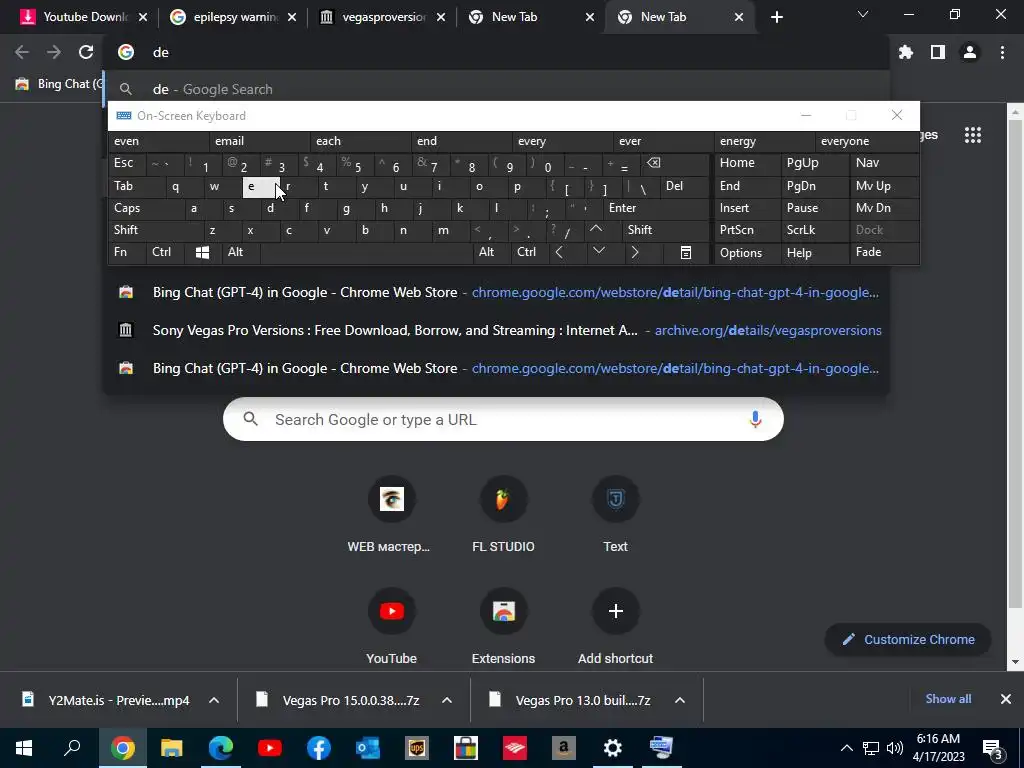Open the Chrome profile avatar icon
Image resolution: width=1024 pixels, height=768 pixels.
click(x=970, y=52)
